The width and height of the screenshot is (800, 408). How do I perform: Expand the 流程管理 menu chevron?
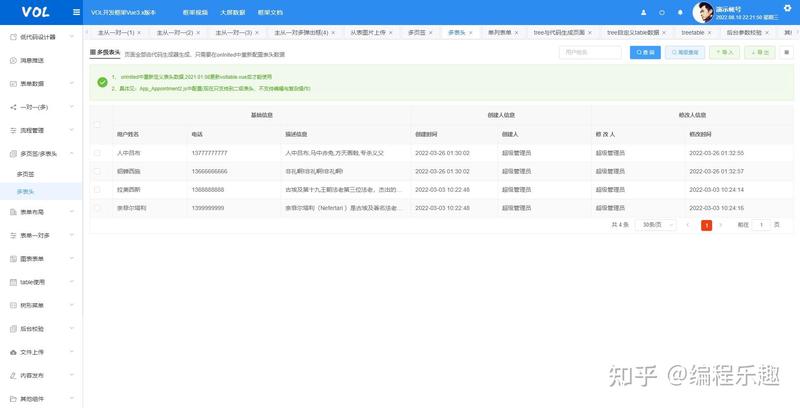(x=71, y=131)
